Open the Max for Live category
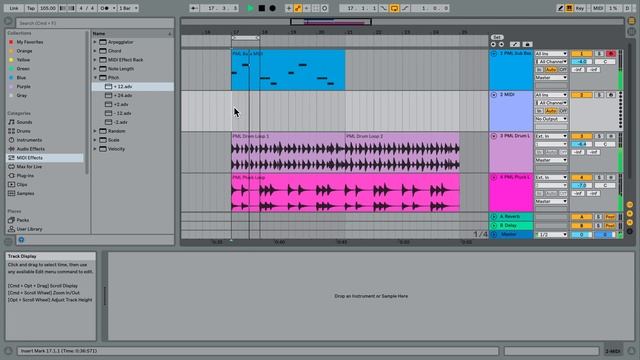This screenshot has height=360, width=640. click(29, 167)
